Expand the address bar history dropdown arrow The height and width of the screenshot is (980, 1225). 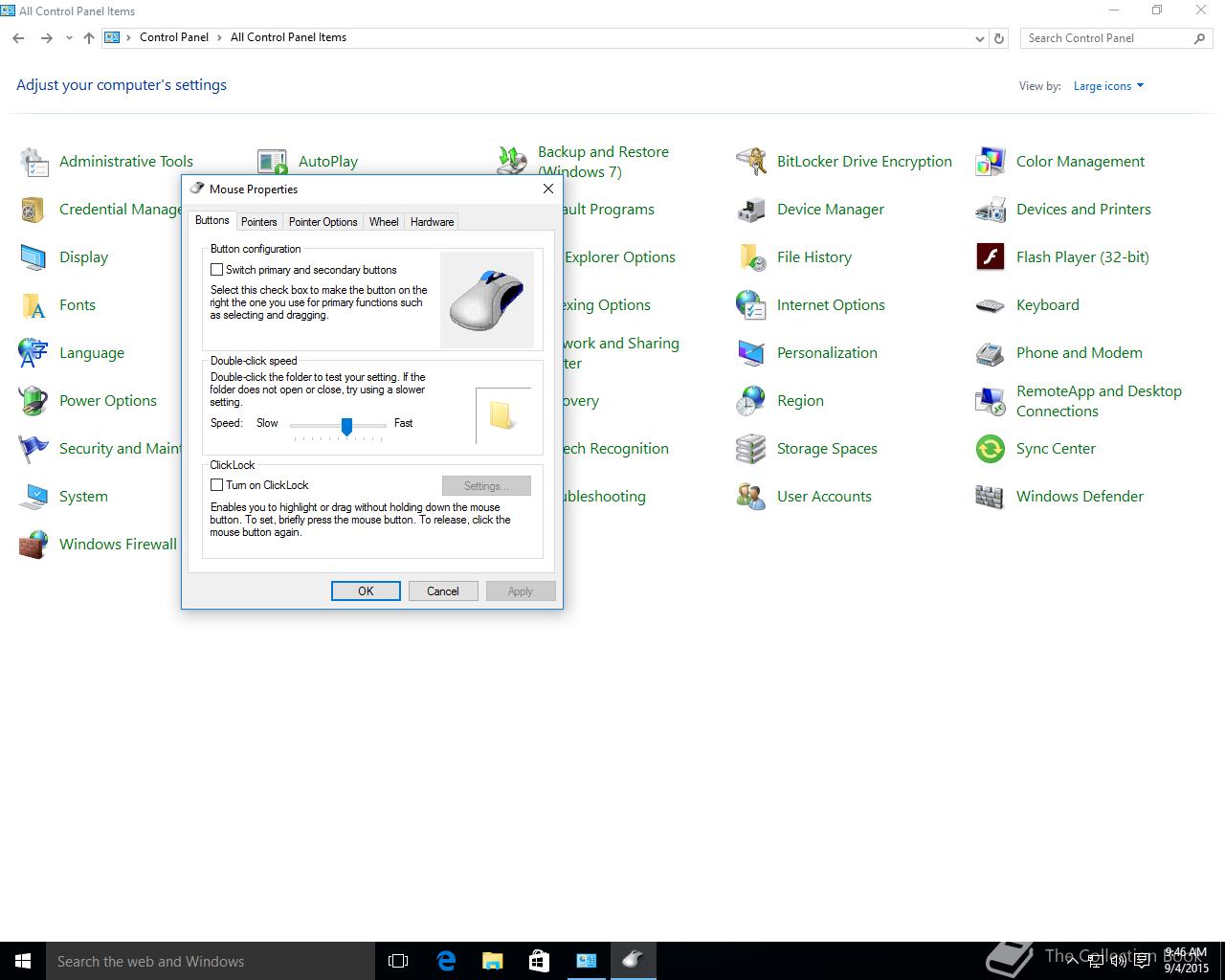click(x=979, y=38)
